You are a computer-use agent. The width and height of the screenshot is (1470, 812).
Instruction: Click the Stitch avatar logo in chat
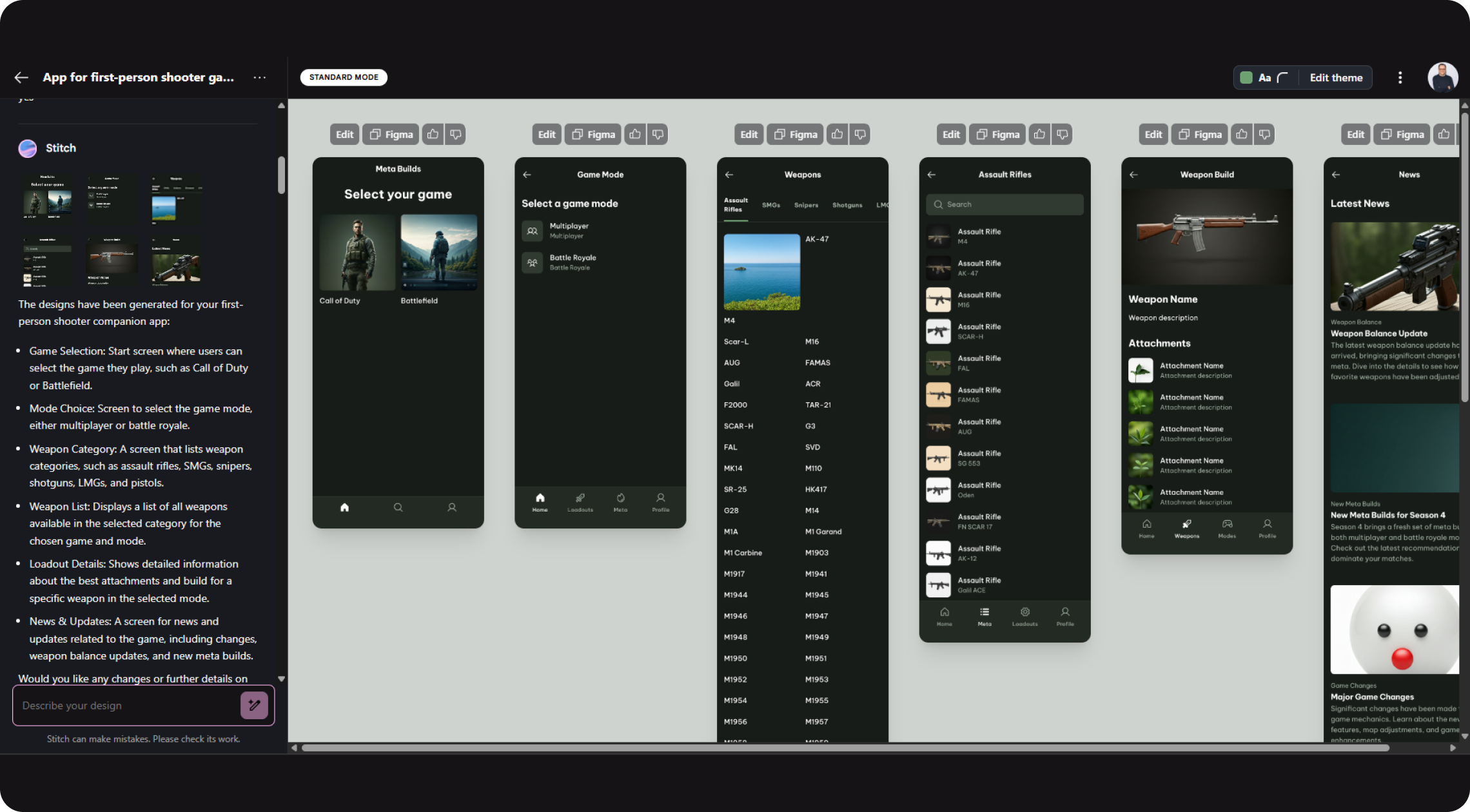[27, 148]
